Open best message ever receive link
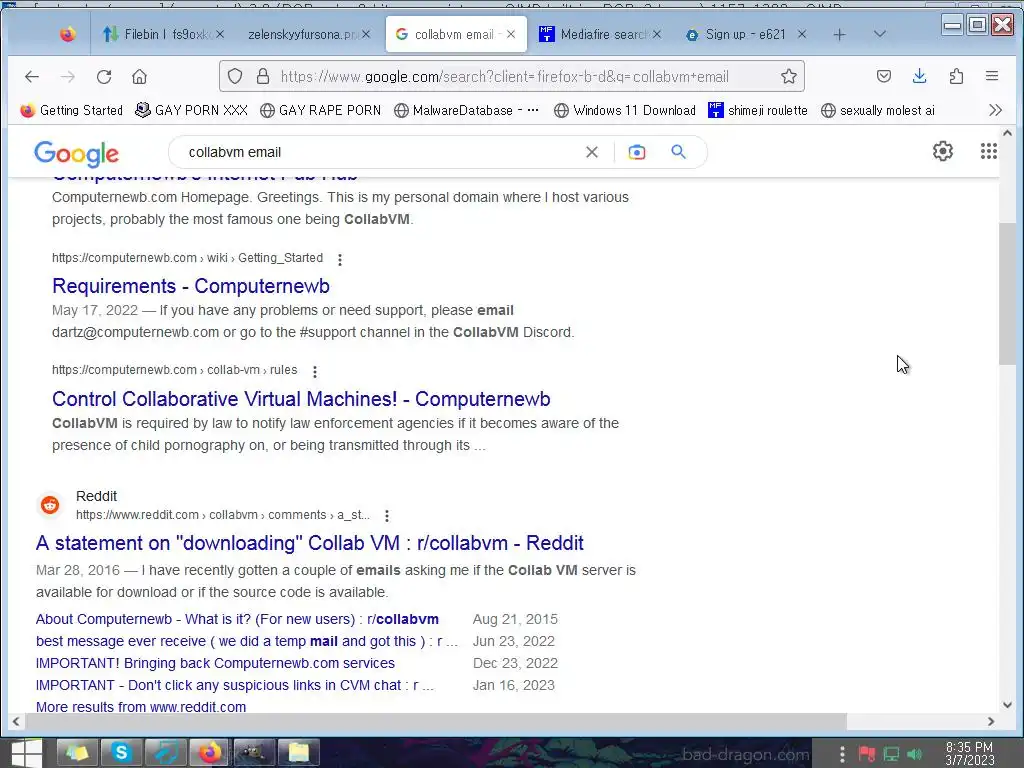The image size is (1024, 768). (246, 641)
